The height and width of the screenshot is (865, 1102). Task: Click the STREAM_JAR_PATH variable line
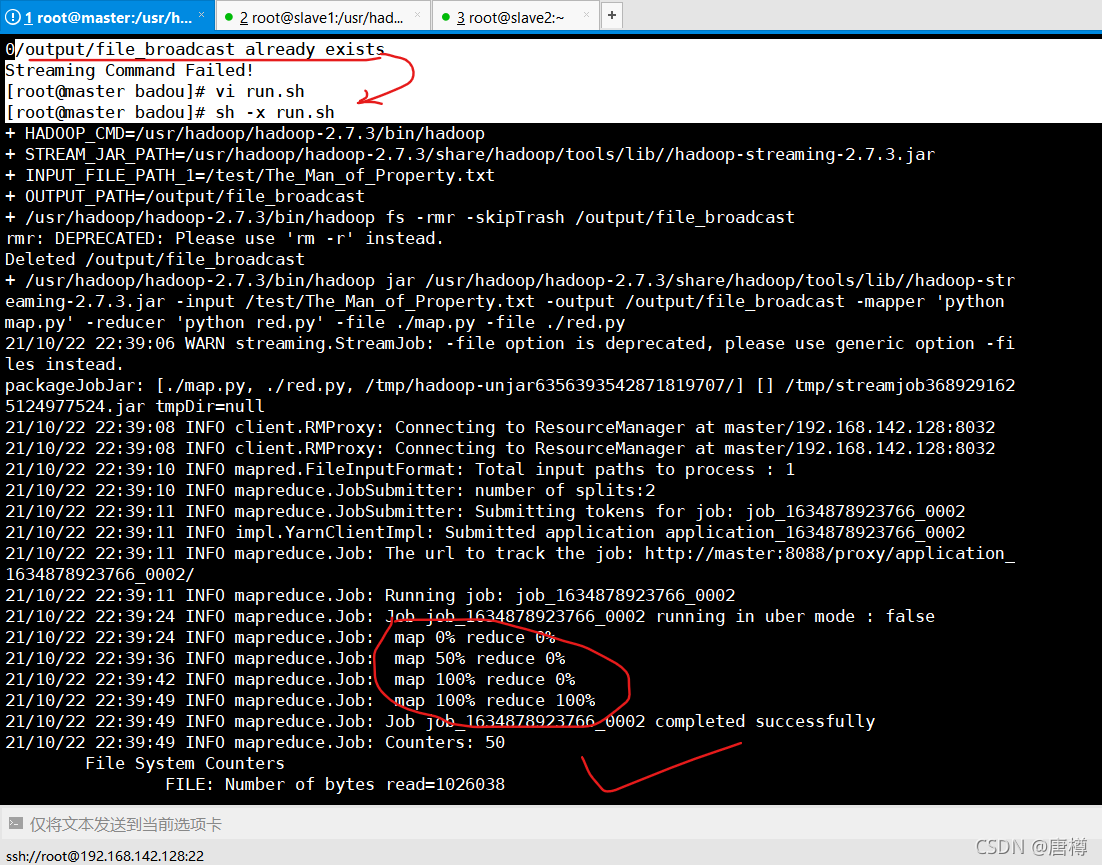[470, 155]
